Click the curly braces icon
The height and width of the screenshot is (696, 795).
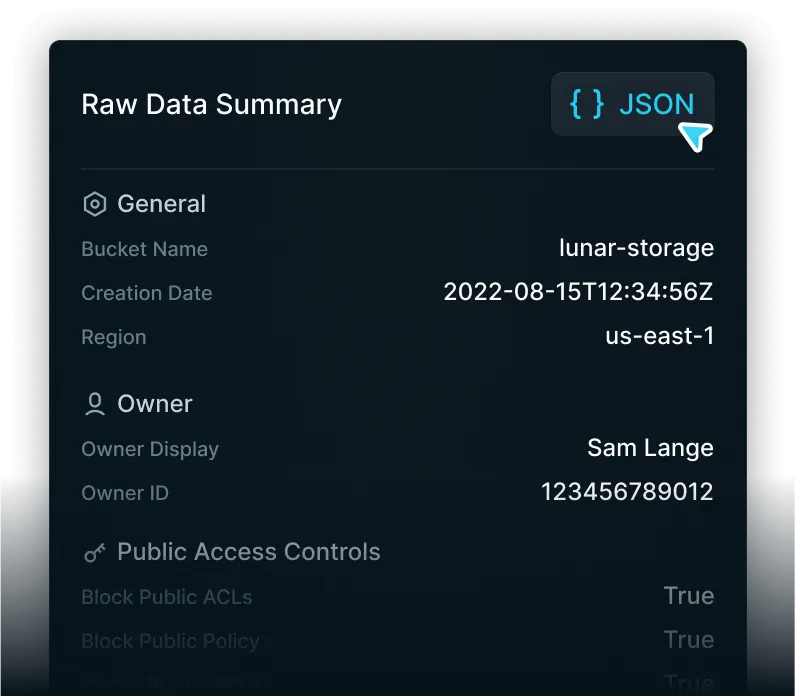[587, 104]
